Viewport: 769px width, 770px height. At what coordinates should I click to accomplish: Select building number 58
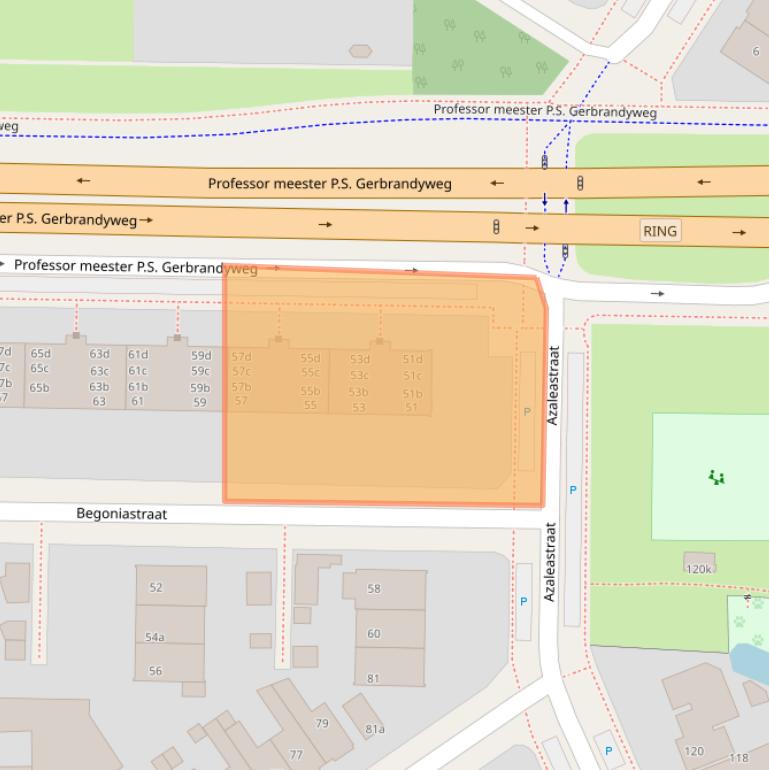pyautogui.click(x=374, y=589)
